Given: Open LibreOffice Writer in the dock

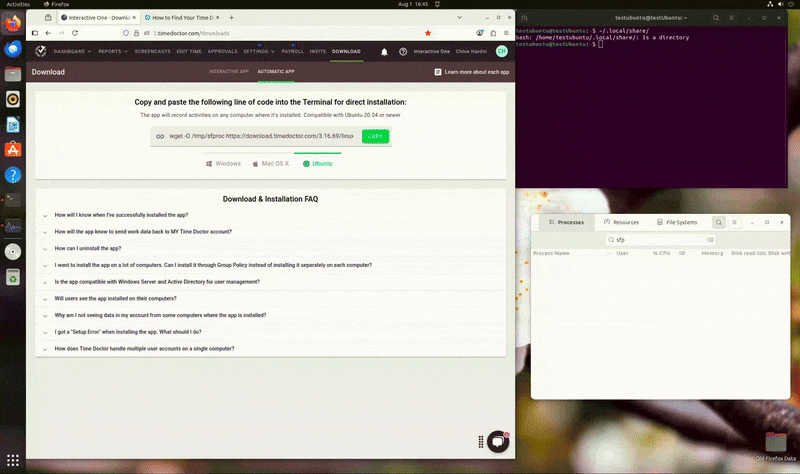Looking at the screenshot, I should [13, 124].
